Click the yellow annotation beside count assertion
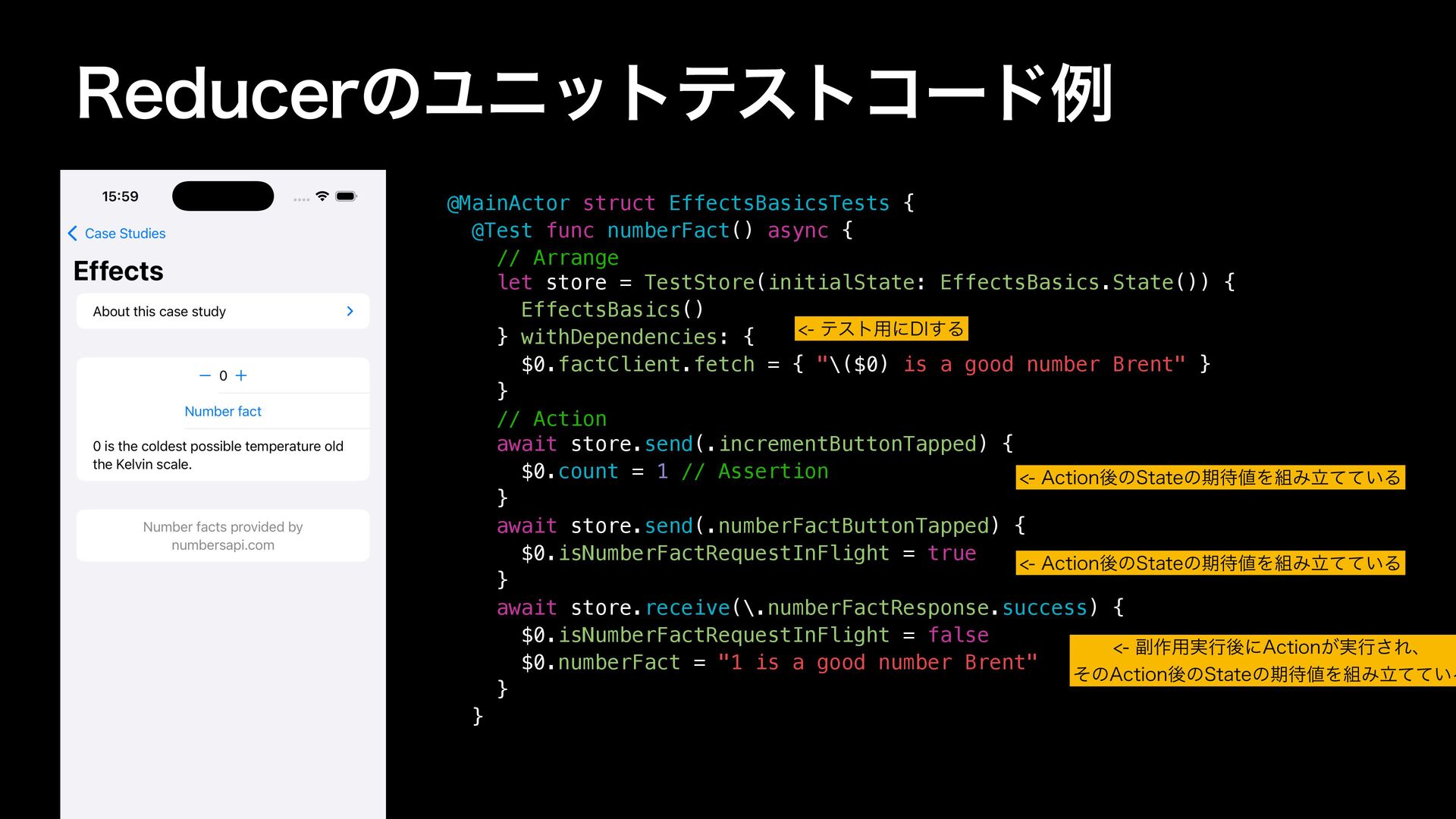 click(x=1210, y=478)
